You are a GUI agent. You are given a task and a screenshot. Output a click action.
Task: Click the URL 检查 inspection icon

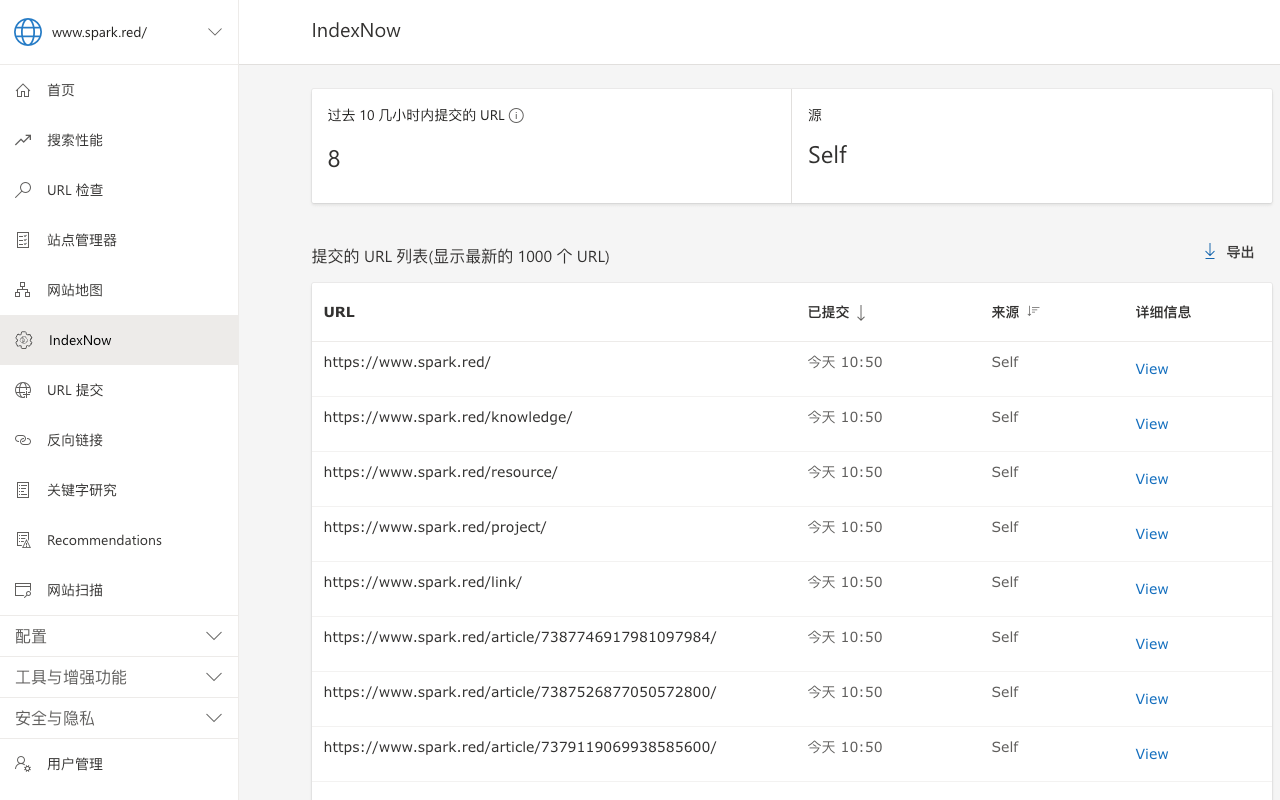tap(22, 190)
